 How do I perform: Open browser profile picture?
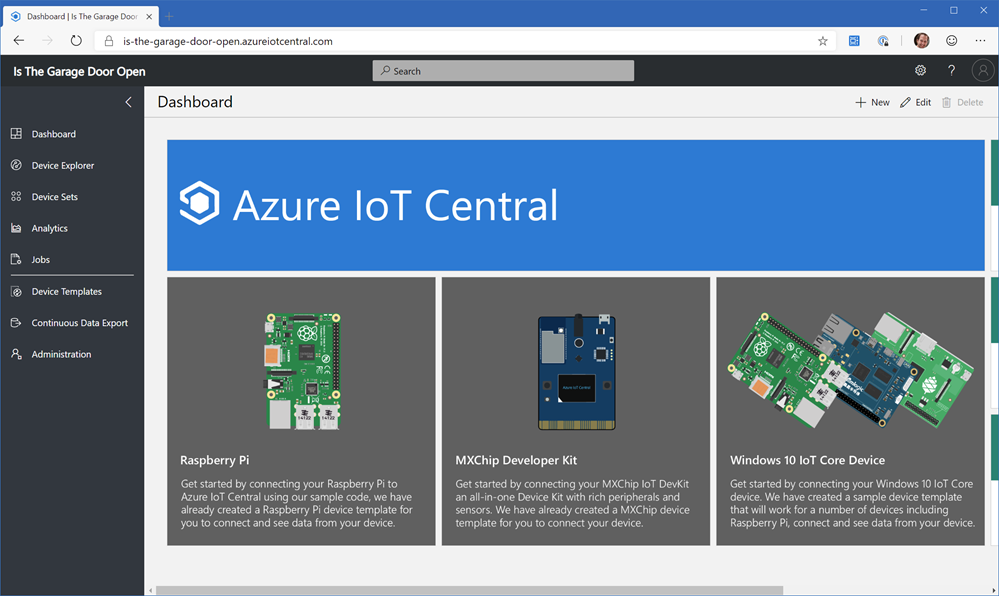coord(921,41)
